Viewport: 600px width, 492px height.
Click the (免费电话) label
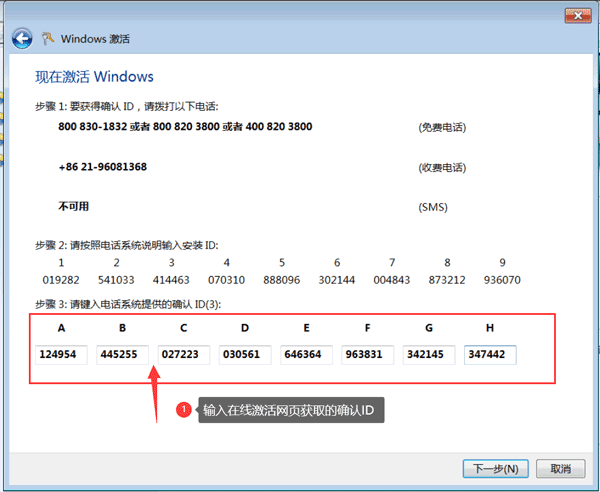point(442,127)
